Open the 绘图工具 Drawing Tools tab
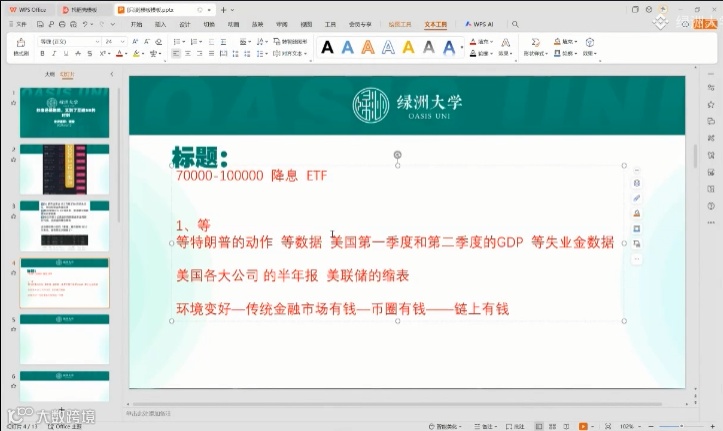 tap(400, 24)
